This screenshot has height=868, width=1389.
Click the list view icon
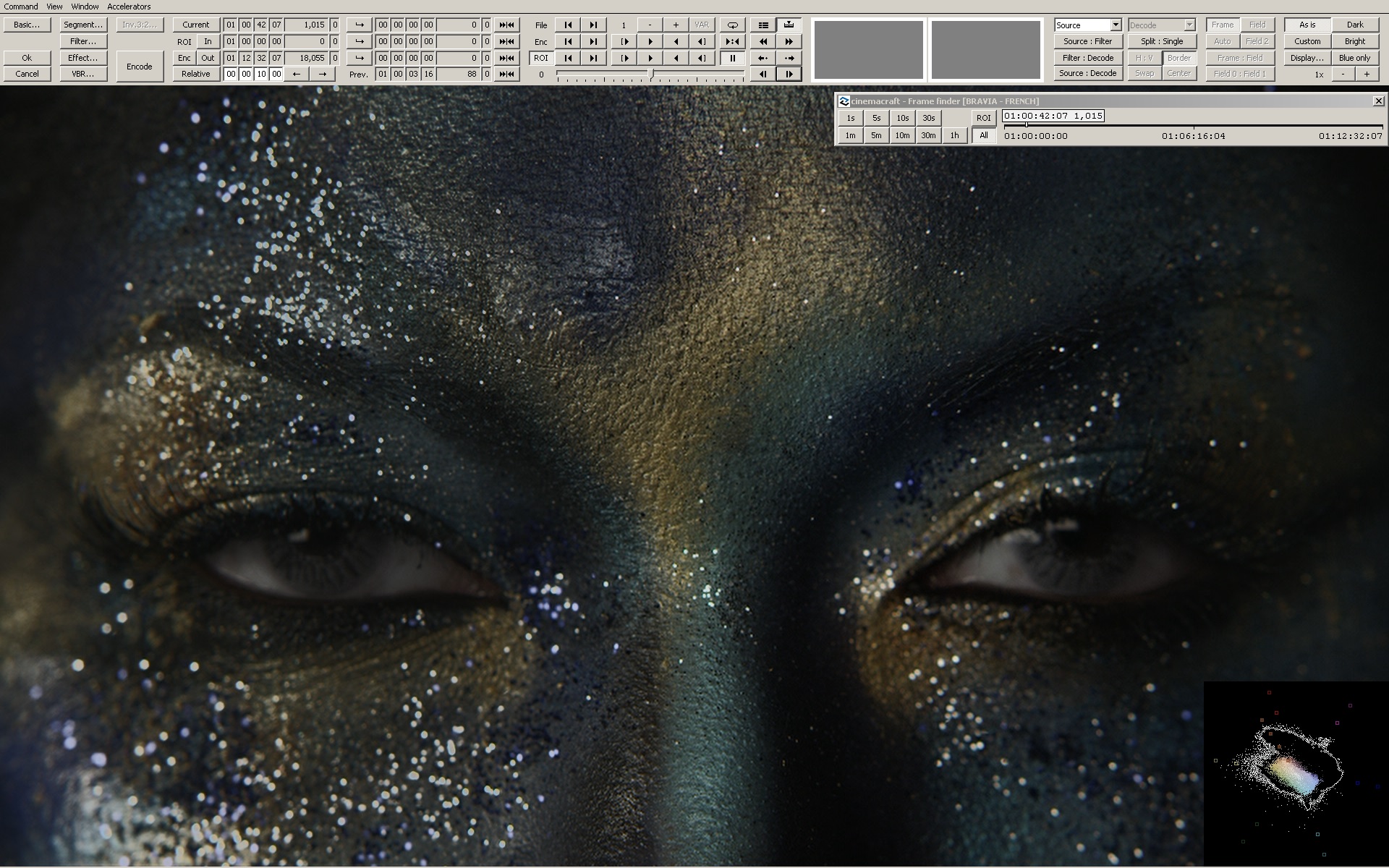(x=763, y=25)
